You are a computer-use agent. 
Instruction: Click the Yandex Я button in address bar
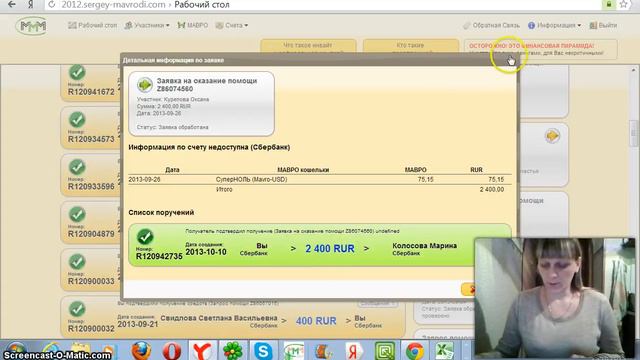(31, 5)
